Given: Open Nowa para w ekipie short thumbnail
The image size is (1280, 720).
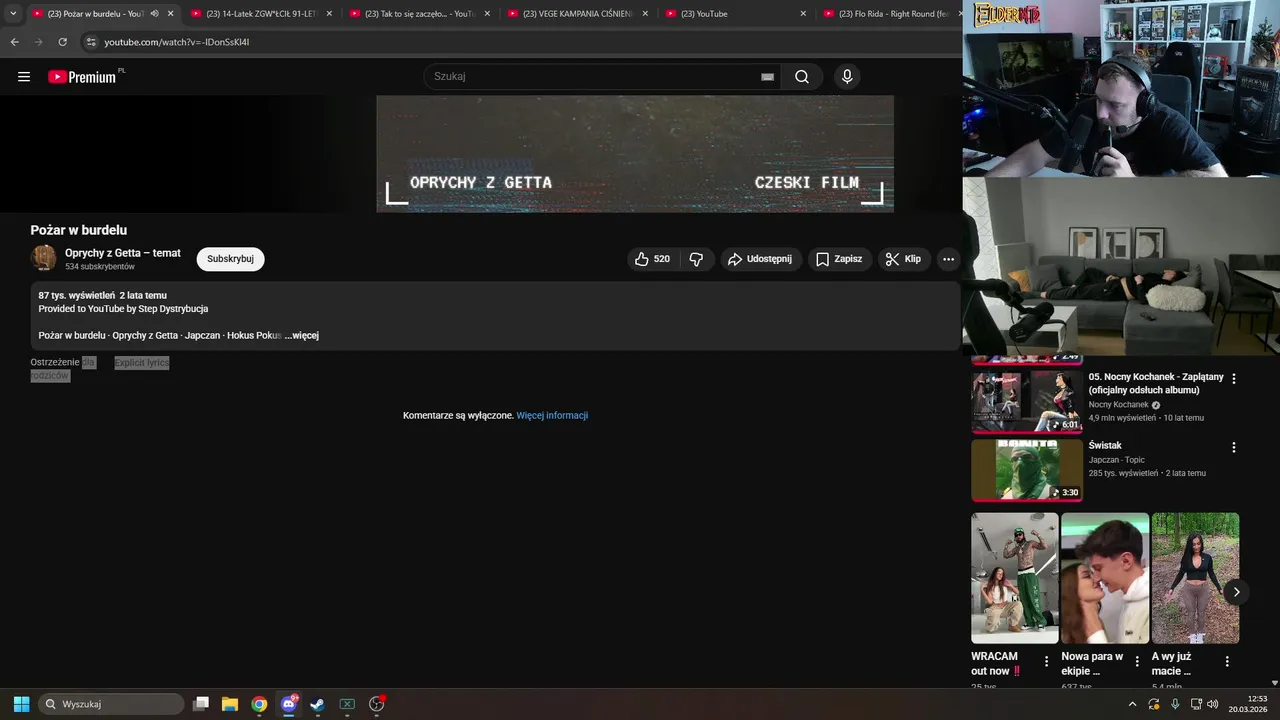Looking at the screenshot, I should tap(1105, 578).
